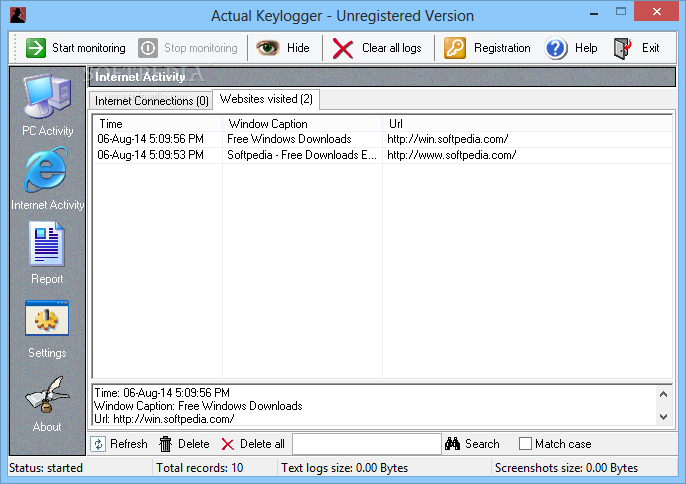Click the details pane up scroll arrow

[663, 394]
